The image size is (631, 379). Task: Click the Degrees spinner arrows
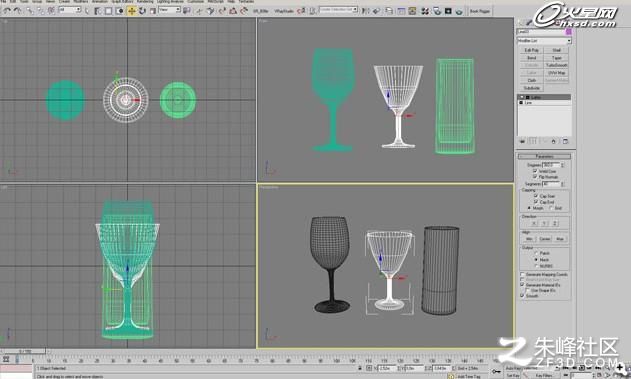click(563, 165)
